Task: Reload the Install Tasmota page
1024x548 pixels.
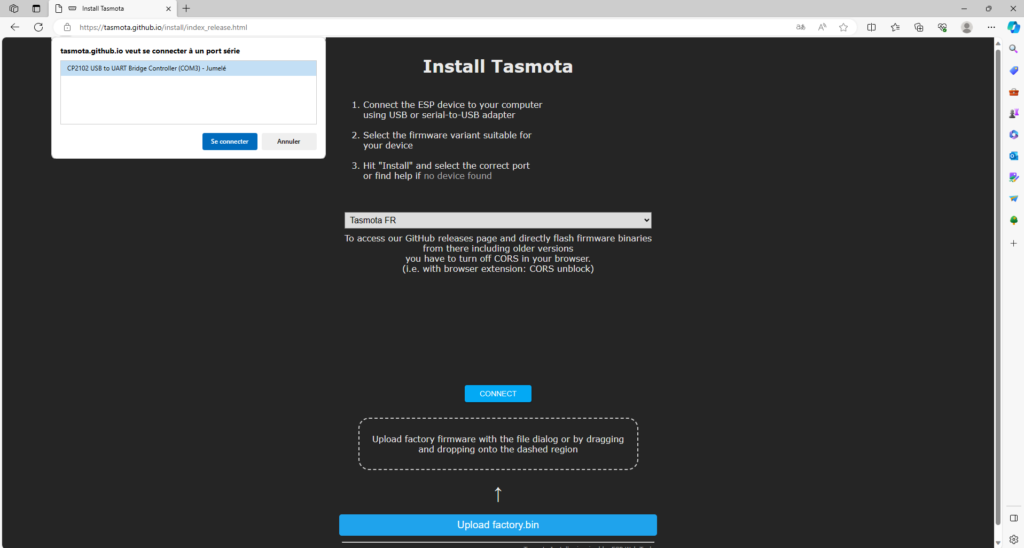Action: (39, 27)
